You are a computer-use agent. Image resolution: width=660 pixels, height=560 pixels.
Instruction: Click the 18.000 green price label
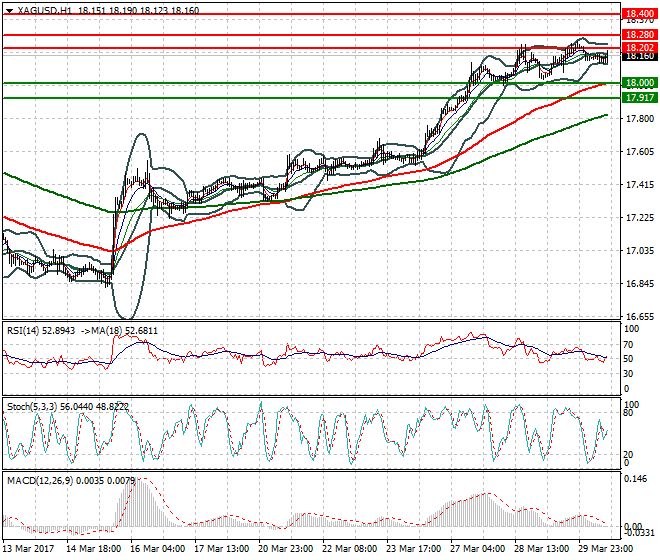tap(640, 83)
